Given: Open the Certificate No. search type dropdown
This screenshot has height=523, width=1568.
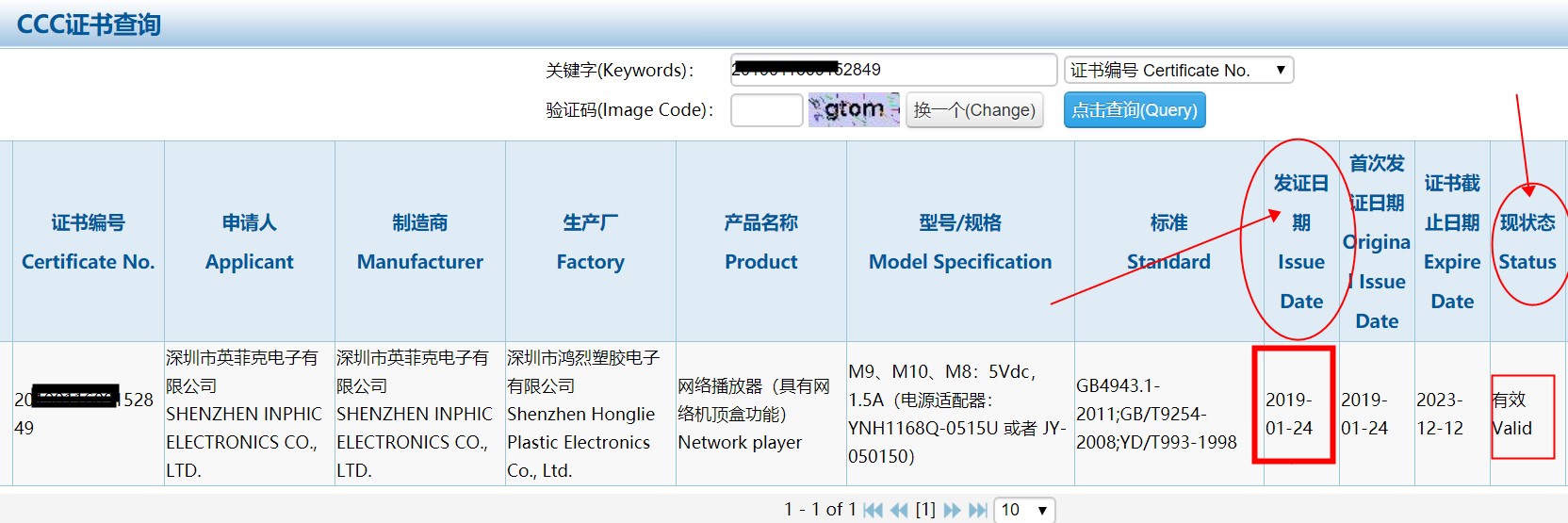Looking at the screenshot, I should [x=1178, y=70].
